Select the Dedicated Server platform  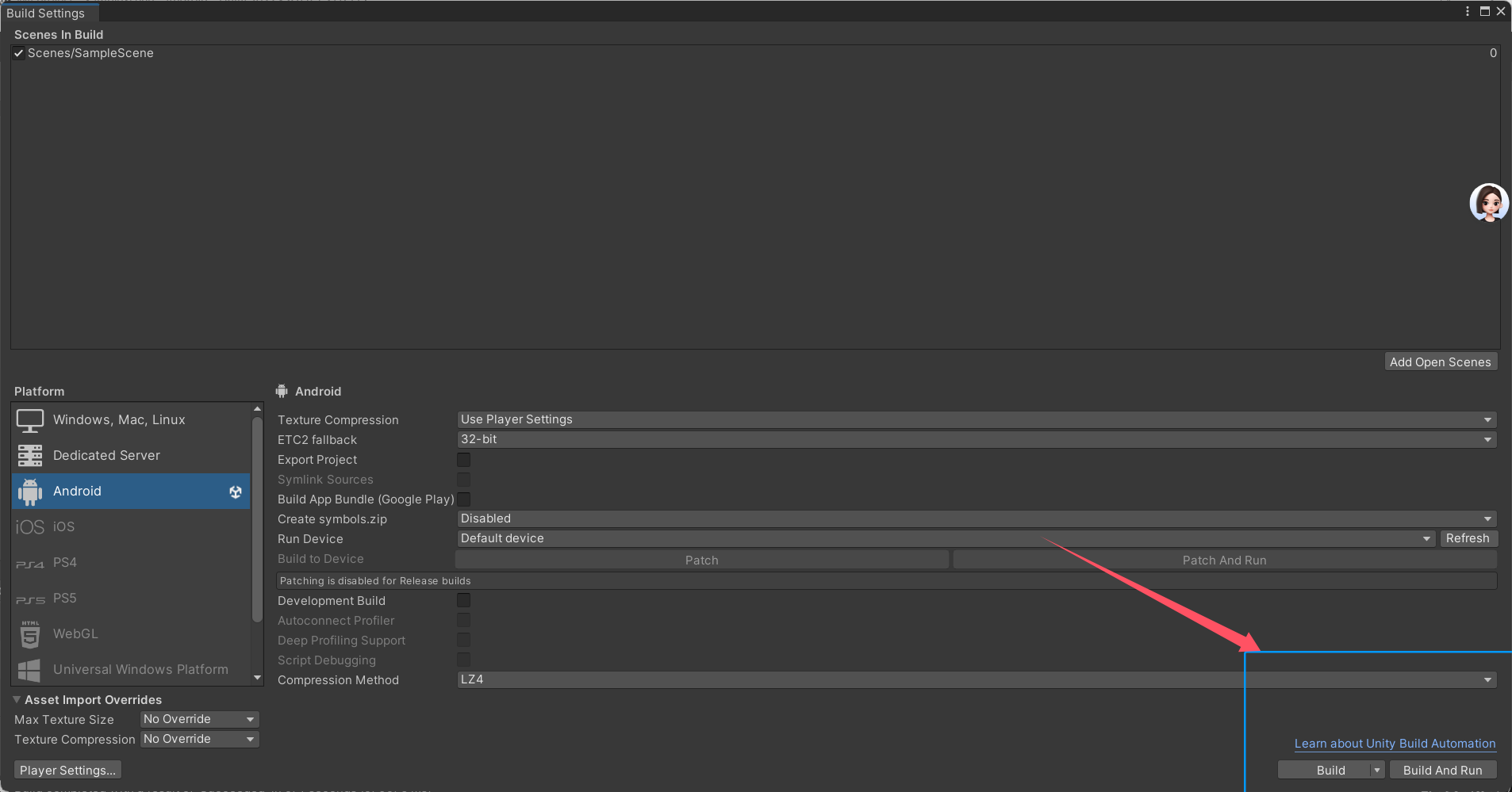131,456
